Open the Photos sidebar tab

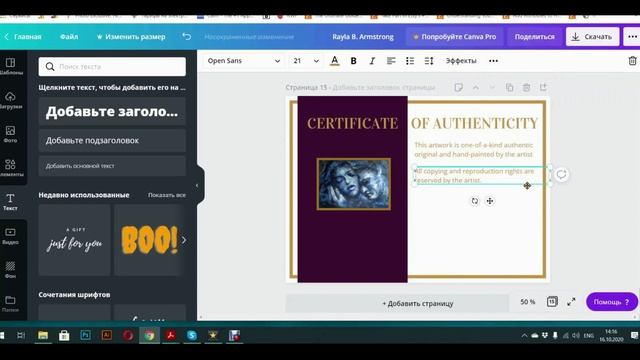pos(11,134)
